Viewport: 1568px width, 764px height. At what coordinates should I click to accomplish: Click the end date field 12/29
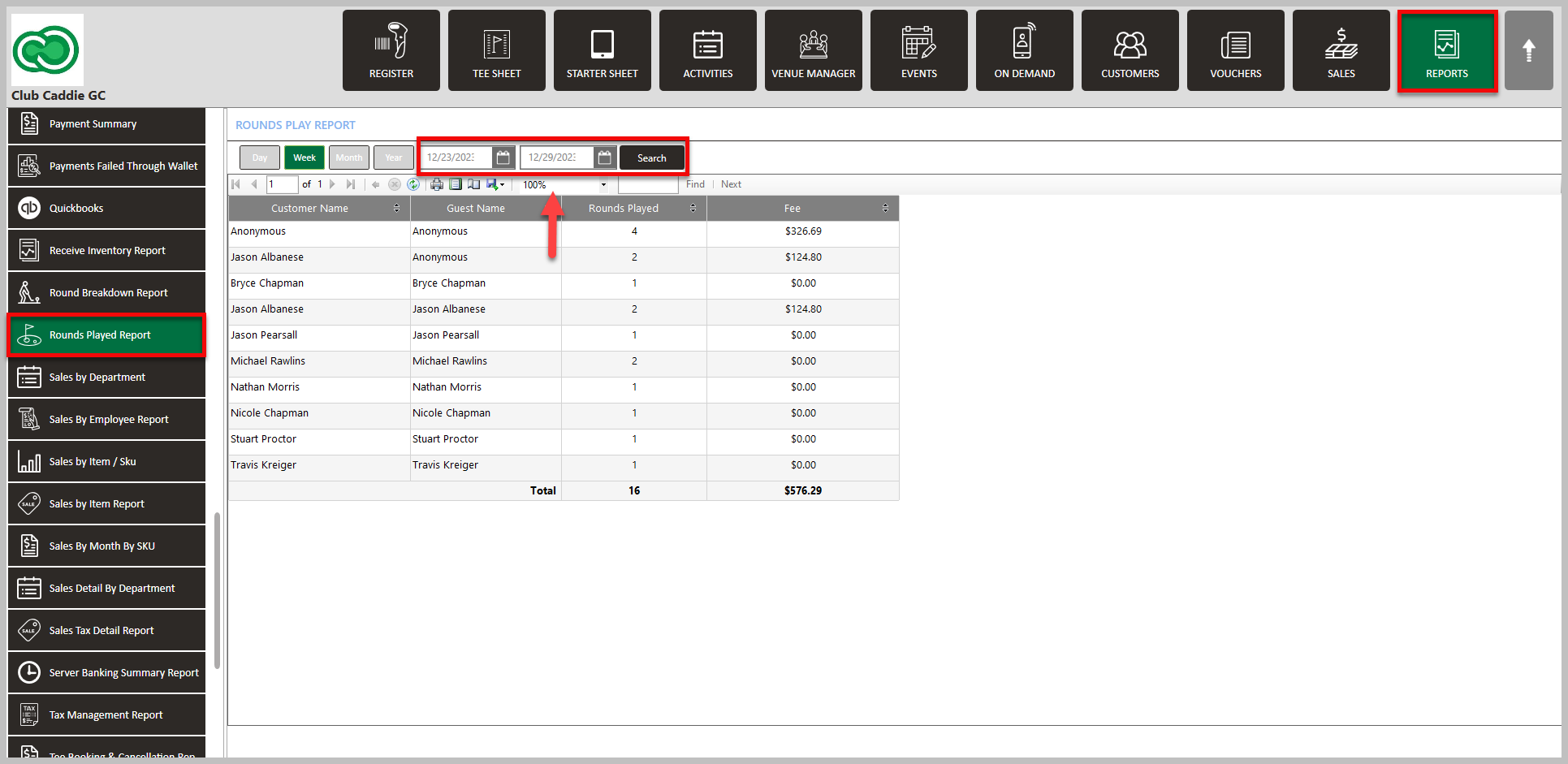(x=558, y=158)
